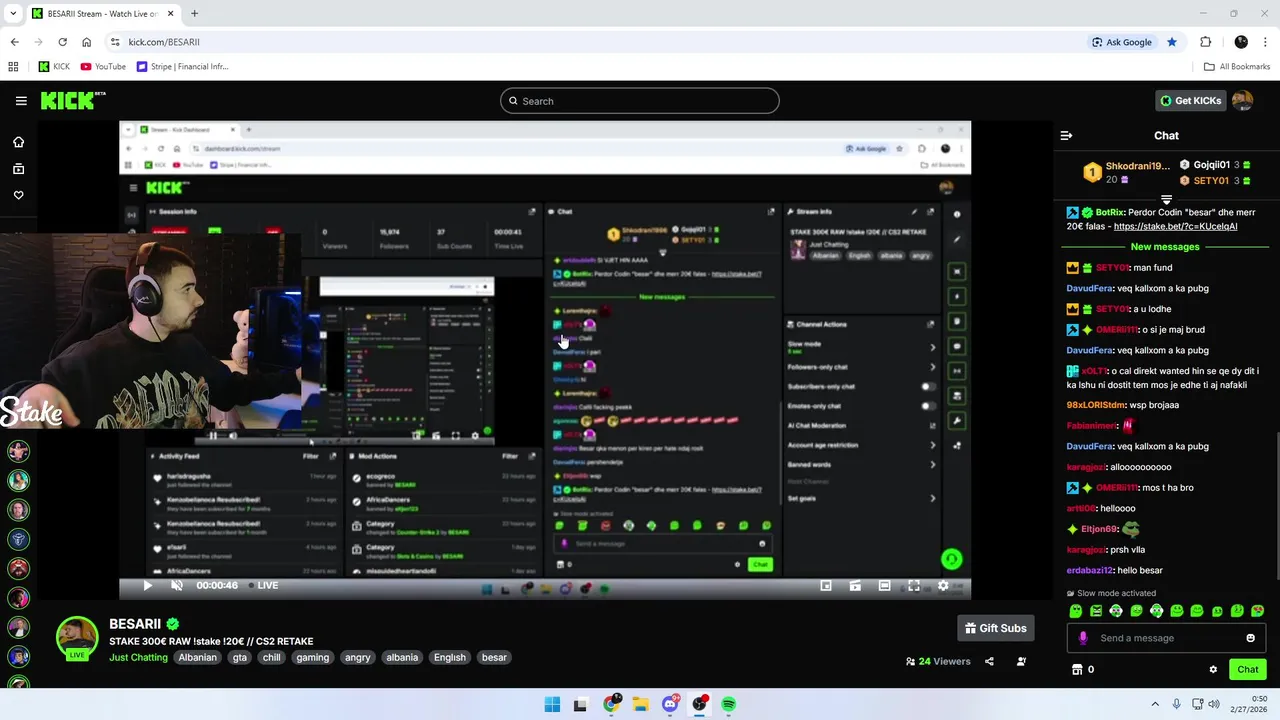Click Ask Google in address bar

coord(1122,42)
